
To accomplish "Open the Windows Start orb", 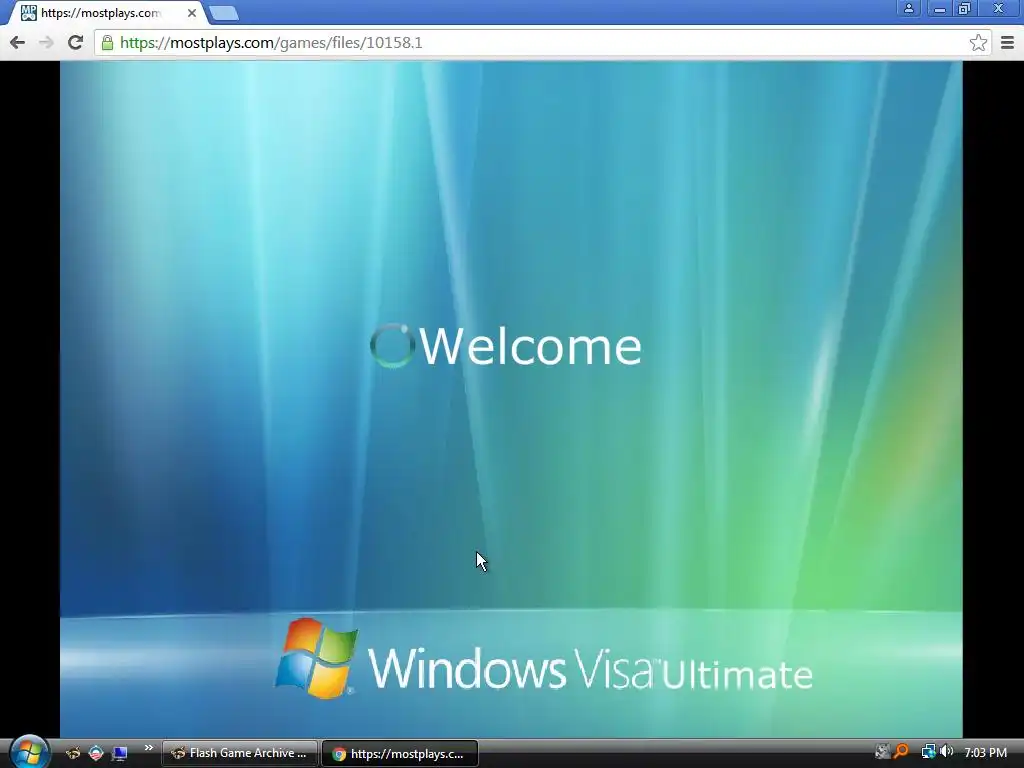I will point(29,752).
